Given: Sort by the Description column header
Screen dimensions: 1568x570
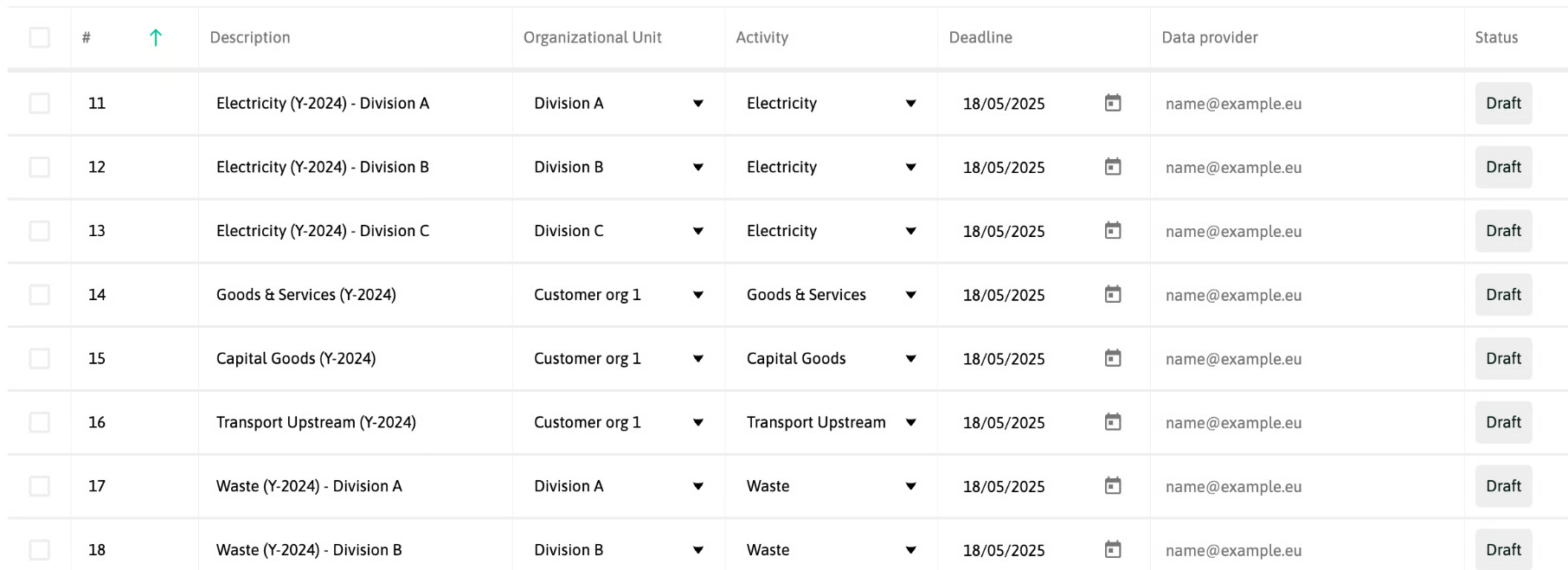Looking at the screenshot, I should click(x=250, y=37).
